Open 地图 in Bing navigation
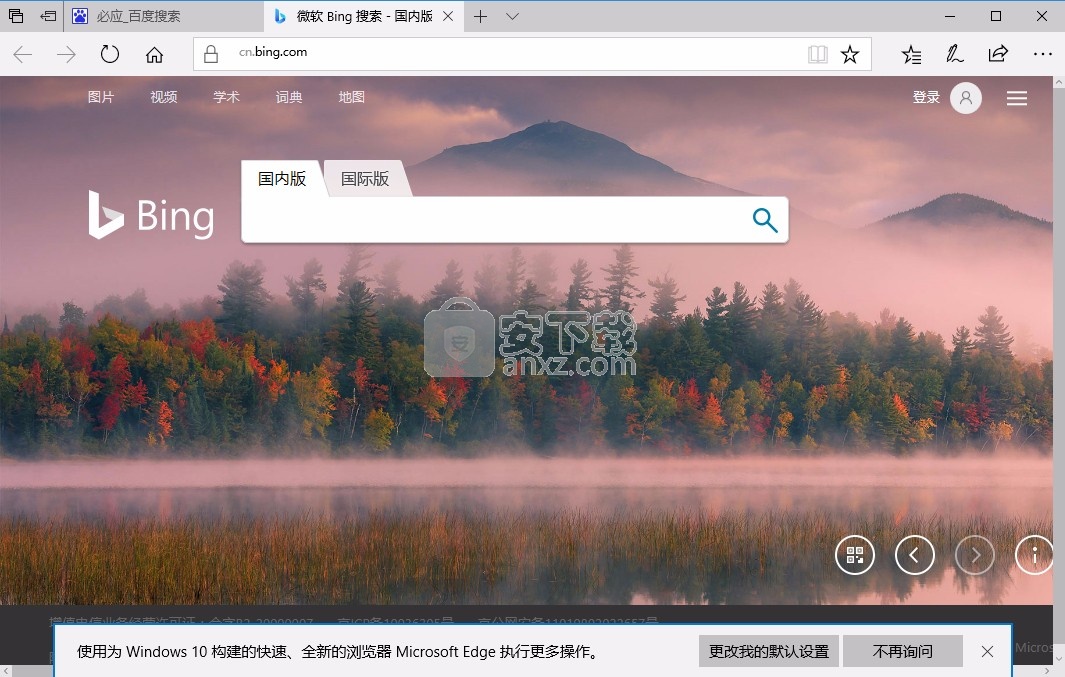This screenshot has width=1065, height=677. tap(352, 97)
